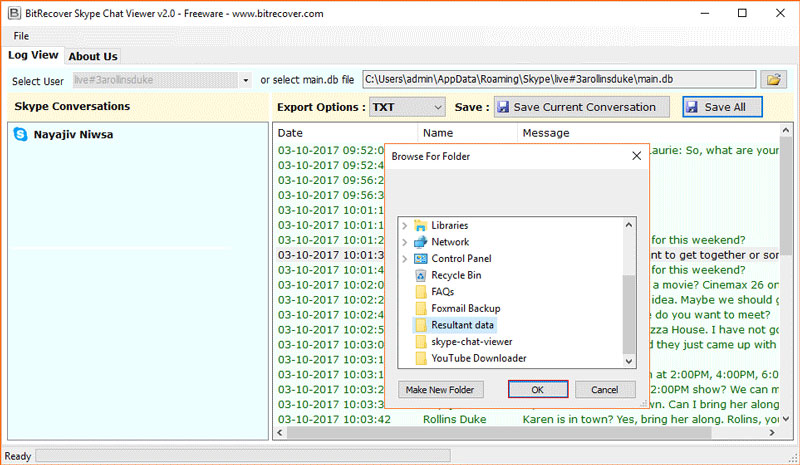800x465 pixels.
Task: Click the FAQs folder icon
Action: [x=421, y=292]
